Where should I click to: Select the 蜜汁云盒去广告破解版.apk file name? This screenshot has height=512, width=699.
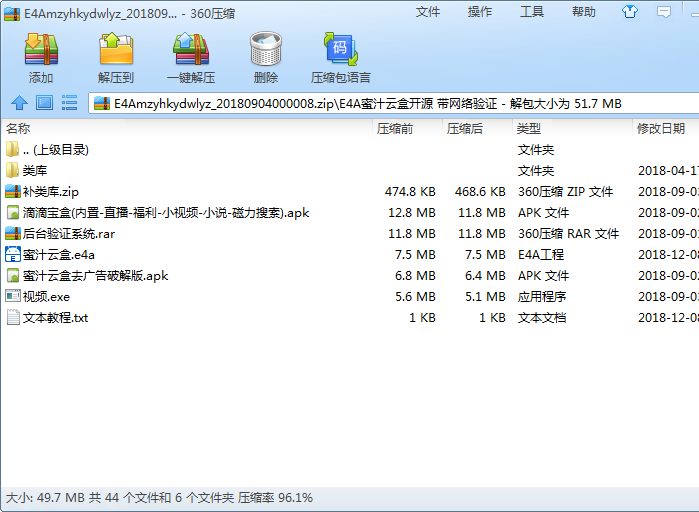[95, 275]
